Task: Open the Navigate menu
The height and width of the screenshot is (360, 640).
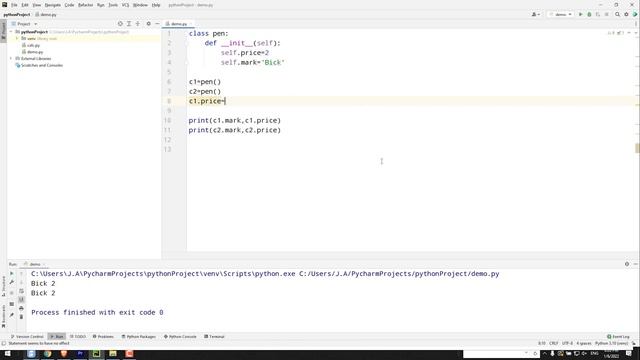Action: [53, 5]
